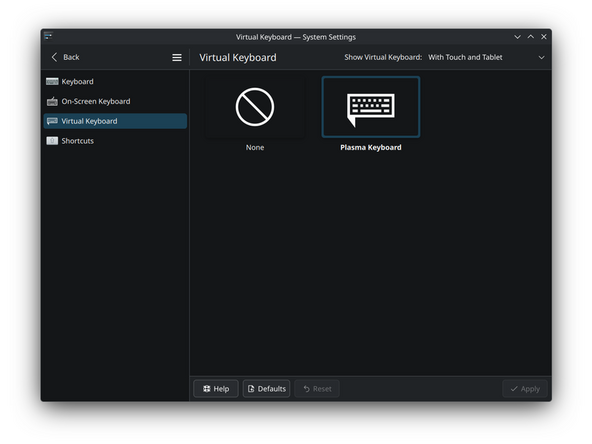The height and width of the screenshot is (444, 592).
Task: Click the Reset button
Action: click(317, 389)
